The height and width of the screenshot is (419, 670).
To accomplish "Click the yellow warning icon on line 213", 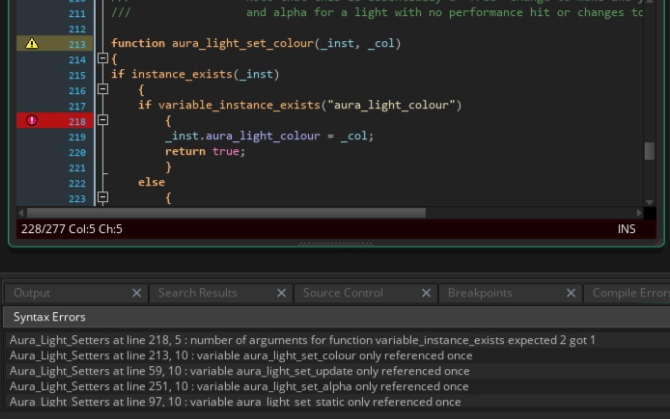I will tap(31, 44).
